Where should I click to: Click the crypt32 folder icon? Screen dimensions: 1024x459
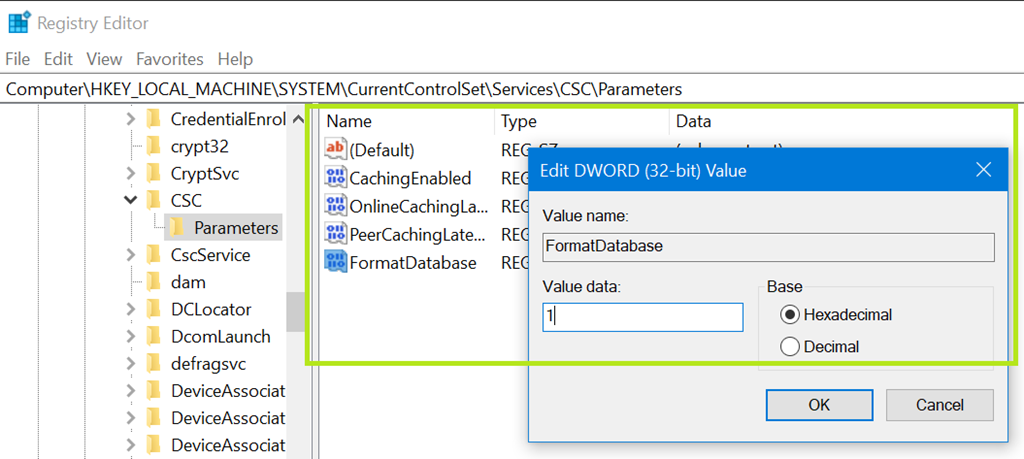click(x=153, y=146)
